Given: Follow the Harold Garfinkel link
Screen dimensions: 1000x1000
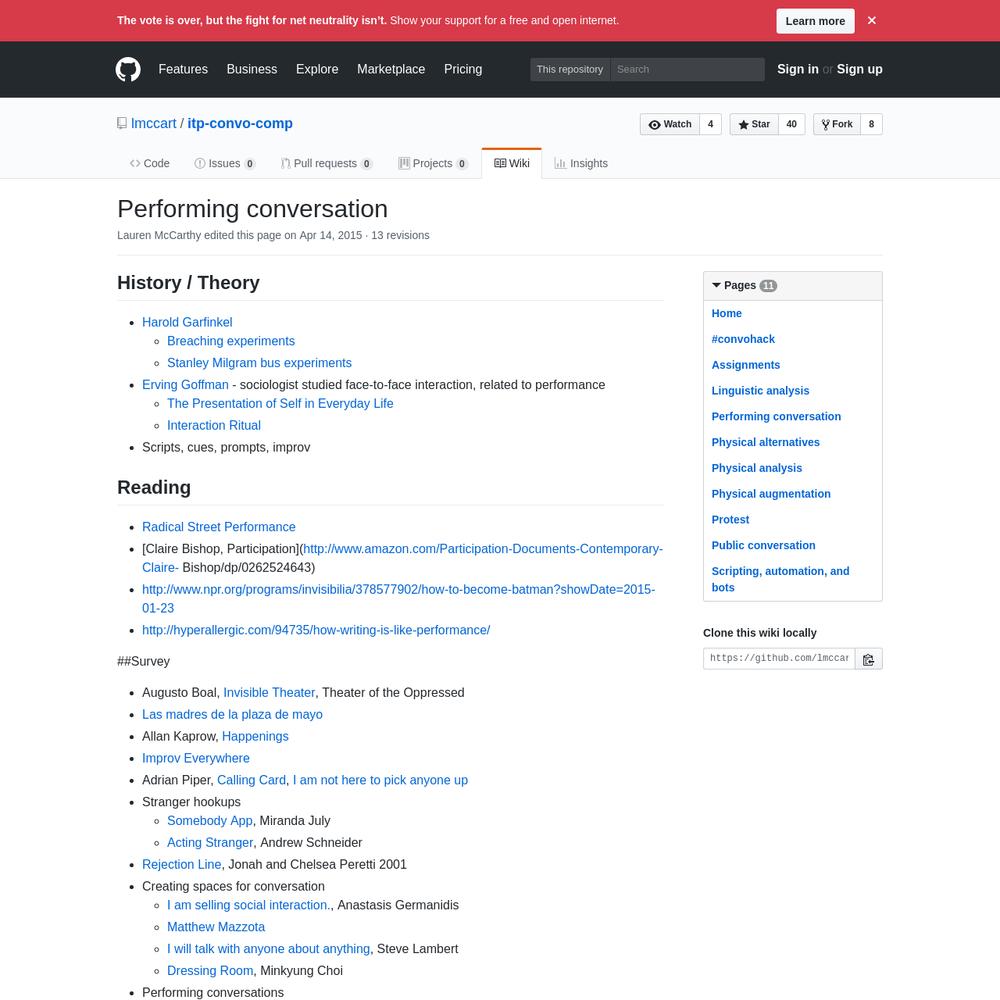Looking at the screenshot, I should [187, 322].
